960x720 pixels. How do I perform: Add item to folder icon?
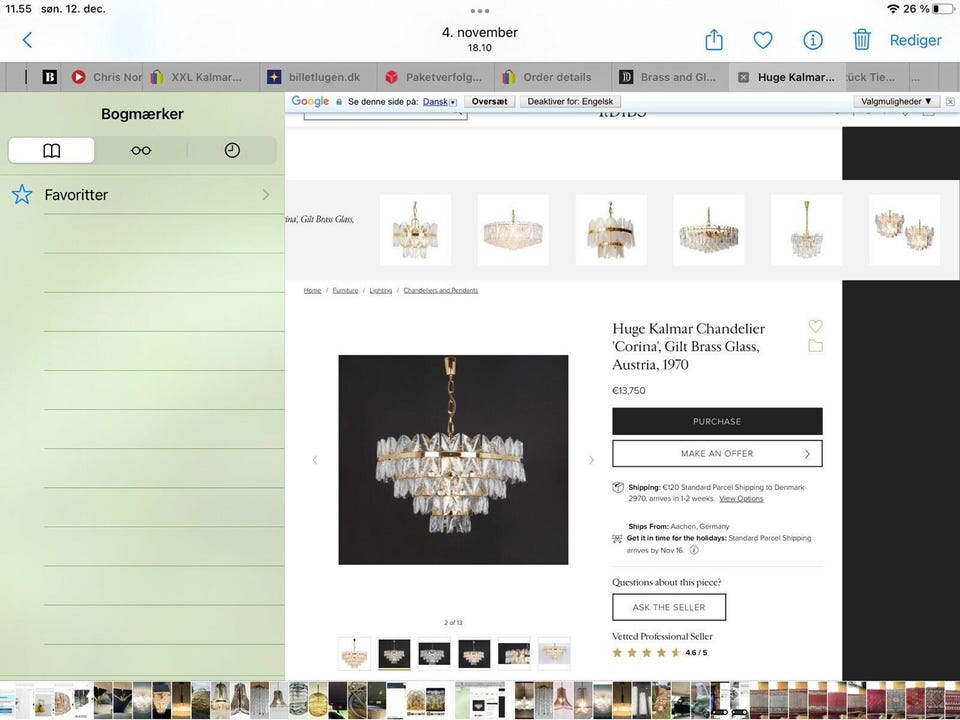point(816,346)
